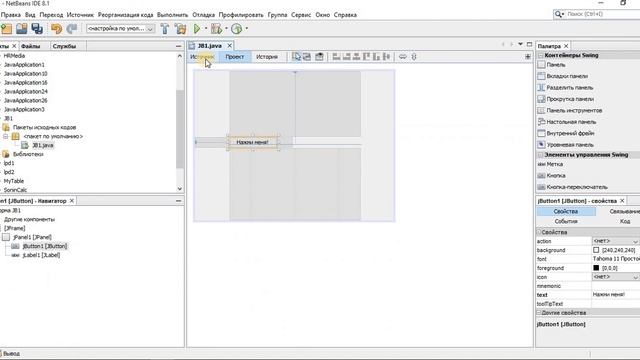The width and height of the screenshot is (640, 360).
Task: Open Run Project dropdown arrow
Action: [x=206, y=29]
